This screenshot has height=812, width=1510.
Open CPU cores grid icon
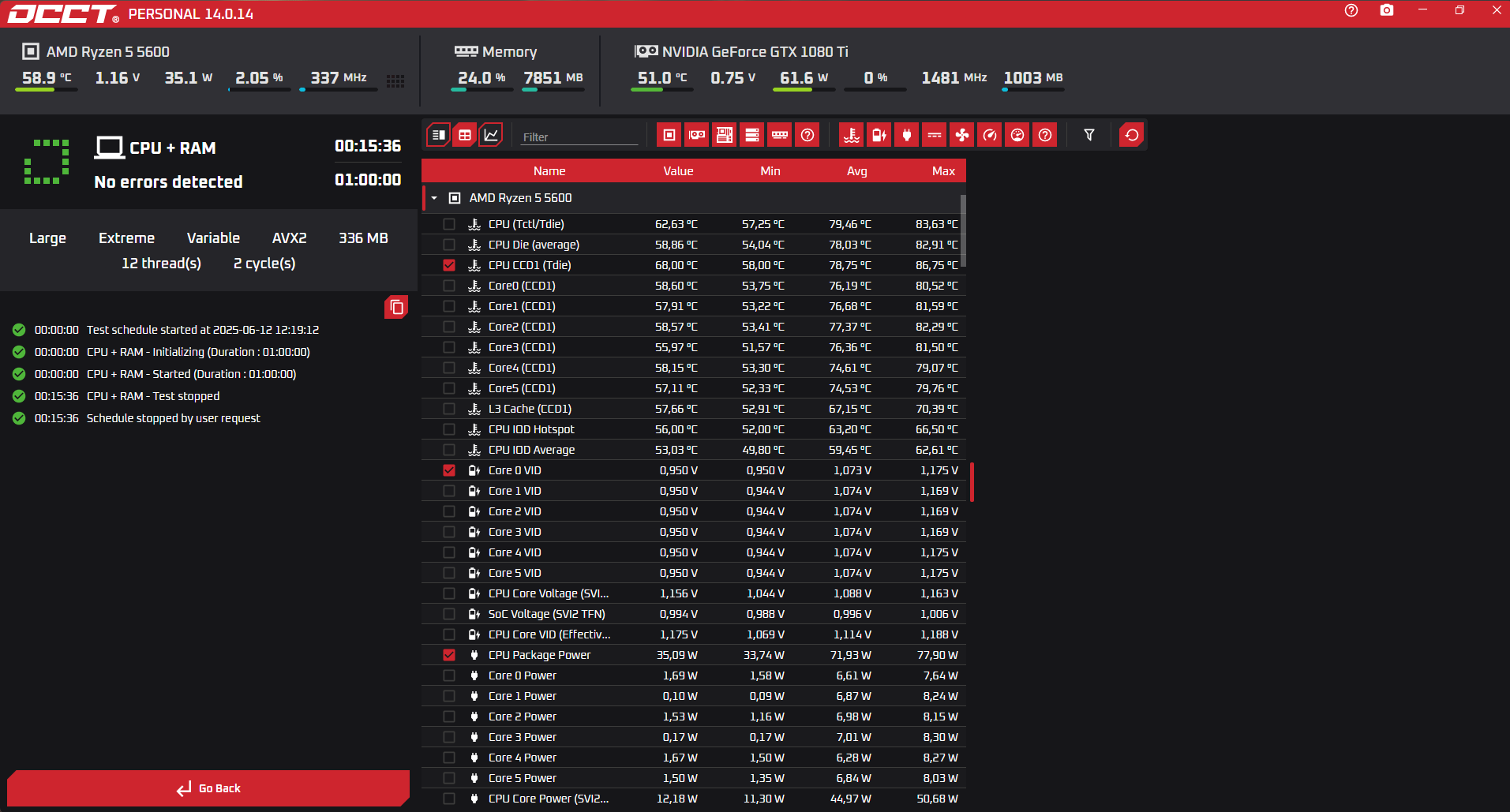(395, 80)
